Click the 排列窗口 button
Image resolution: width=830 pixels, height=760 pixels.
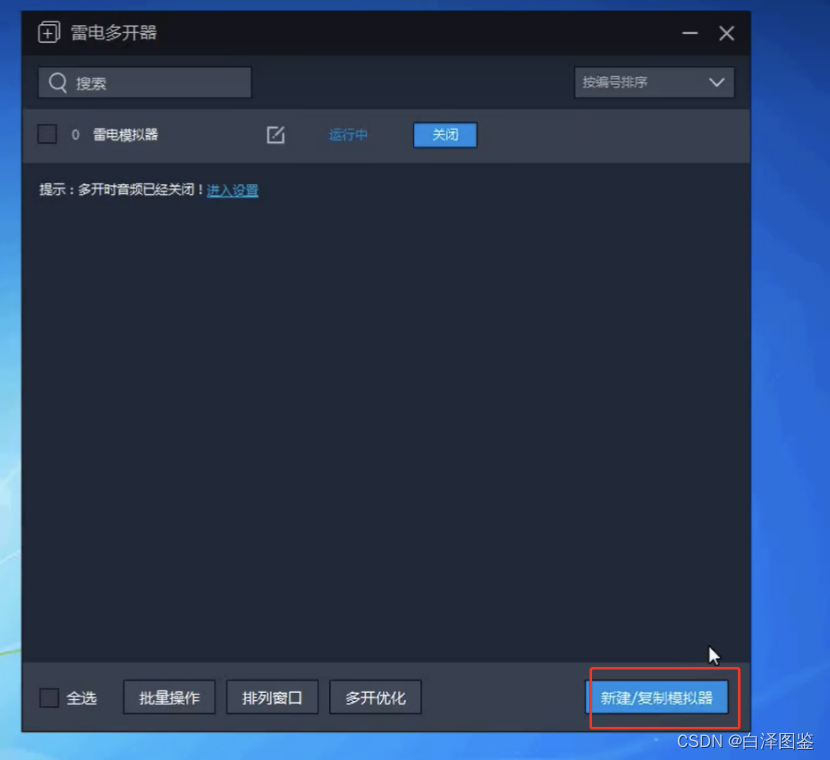click(x=272, y=698)
